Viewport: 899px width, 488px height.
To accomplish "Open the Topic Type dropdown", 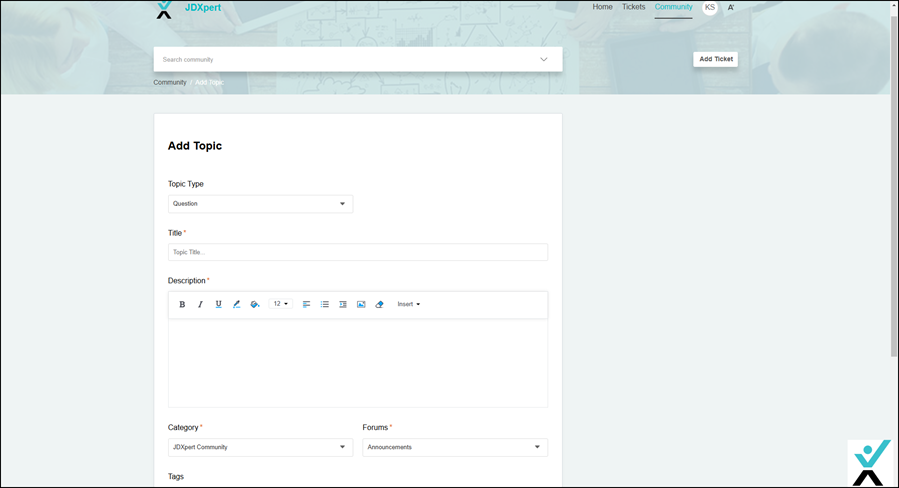I will (260, 204).
